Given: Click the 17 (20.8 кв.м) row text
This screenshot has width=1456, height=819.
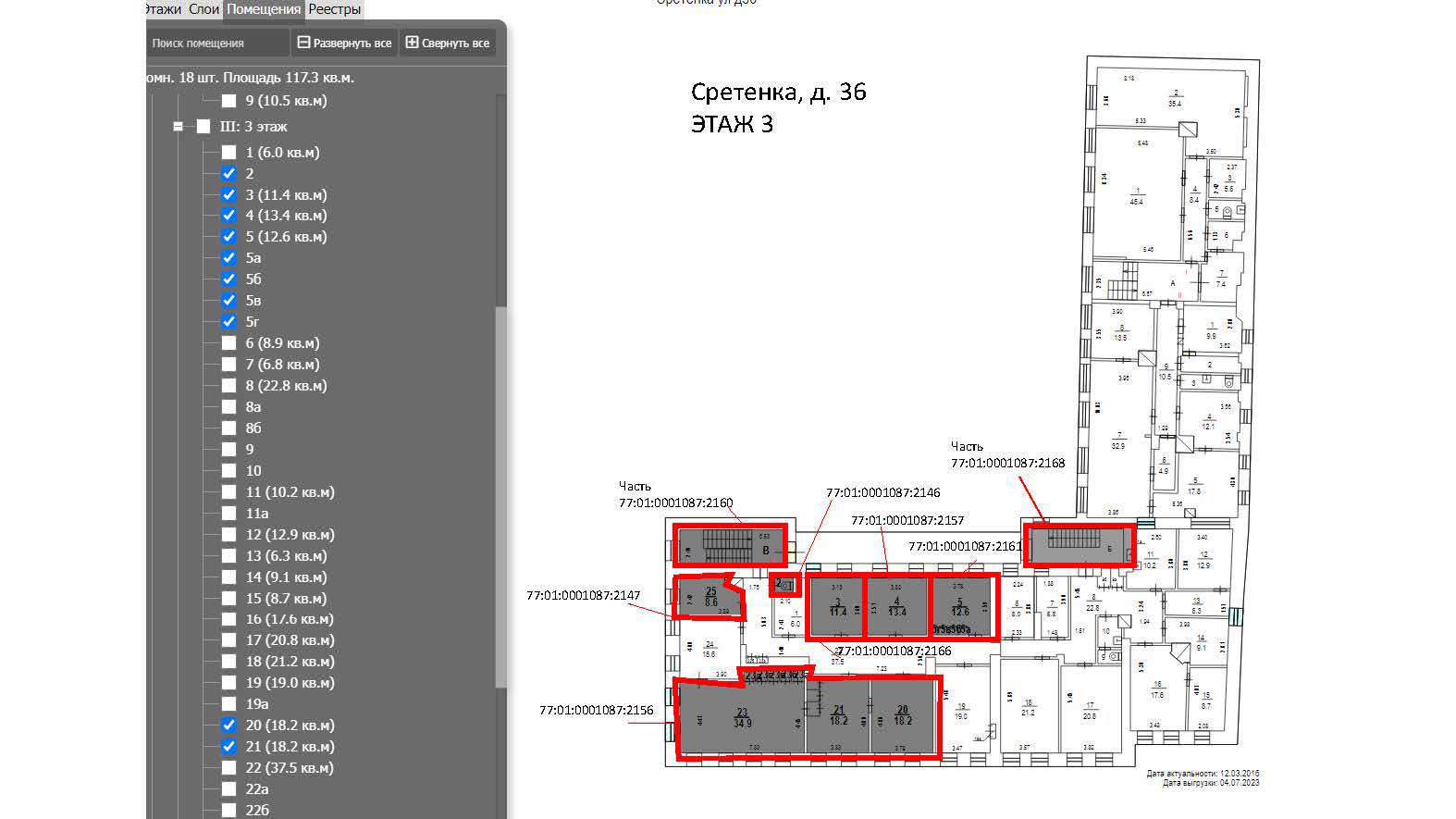Looking at the screenshot, I should [290, 640].
